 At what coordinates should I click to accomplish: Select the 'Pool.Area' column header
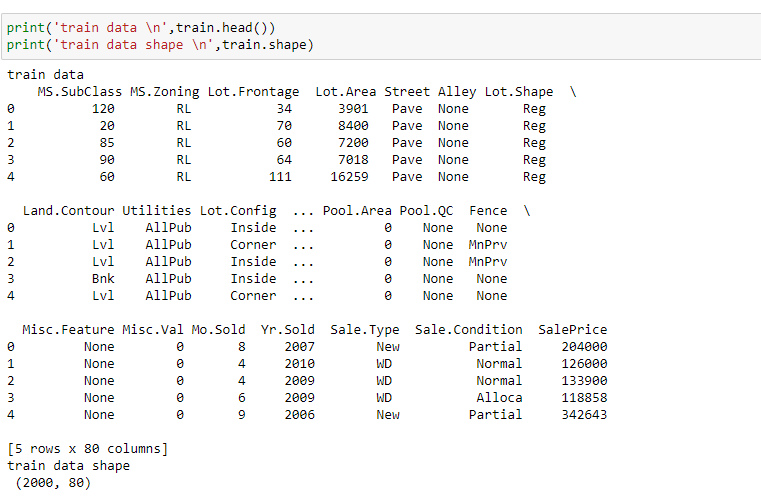(357, 211)
